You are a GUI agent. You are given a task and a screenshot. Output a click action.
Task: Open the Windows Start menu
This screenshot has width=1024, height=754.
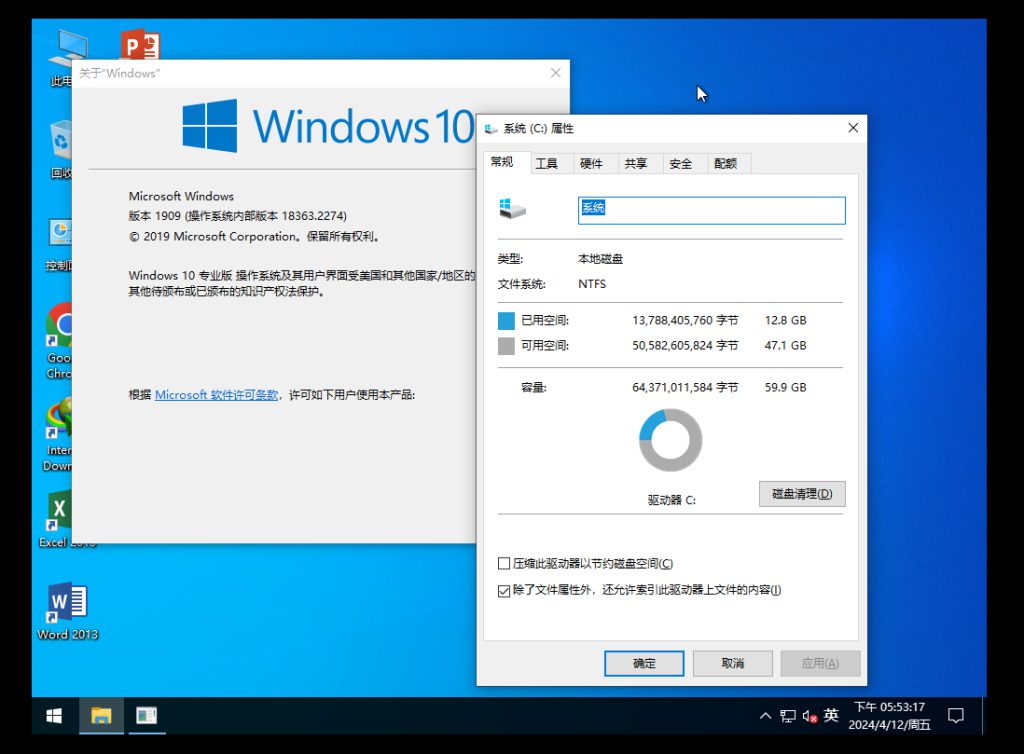tap(54, 715)
